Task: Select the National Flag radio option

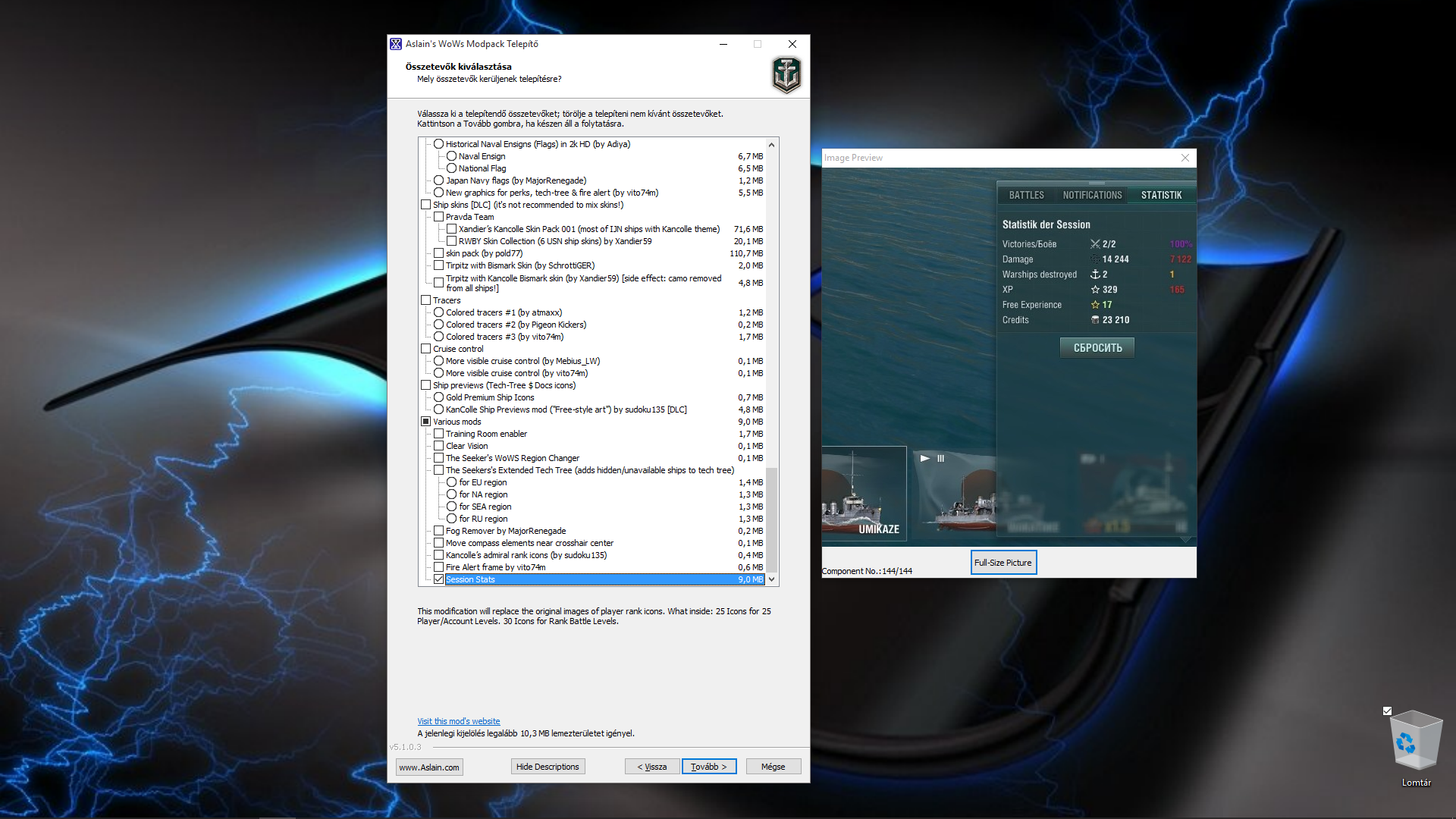Action: (x=451, y=168)
